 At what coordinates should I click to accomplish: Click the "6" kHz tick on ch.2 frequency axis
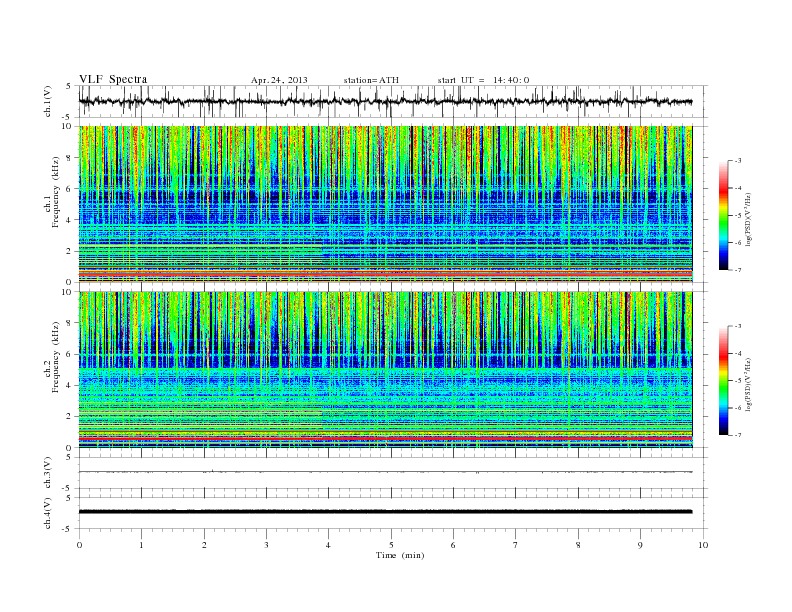tap(69, 354)
